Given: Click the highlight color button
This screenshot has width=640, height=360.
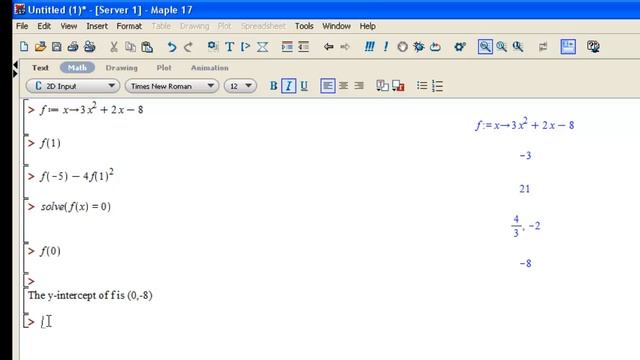Looking at the screenshot, I should pos(398,86).
